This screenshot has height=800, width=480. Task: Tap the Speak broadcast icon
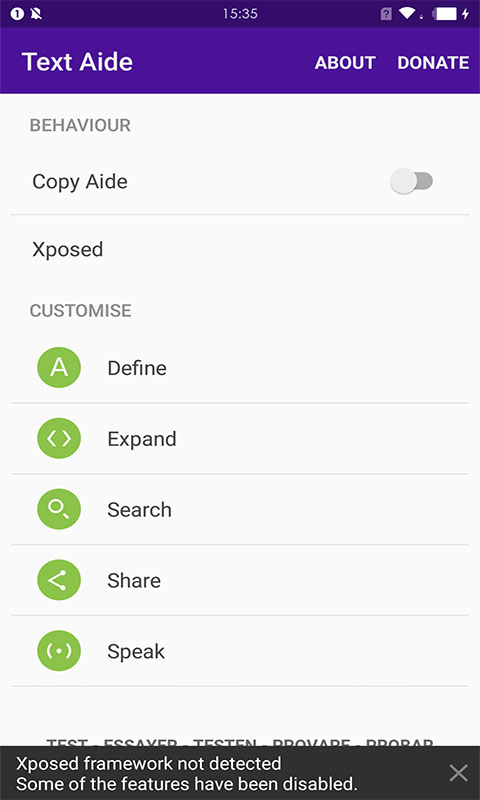pyautogui.click(x=59, y=651)
